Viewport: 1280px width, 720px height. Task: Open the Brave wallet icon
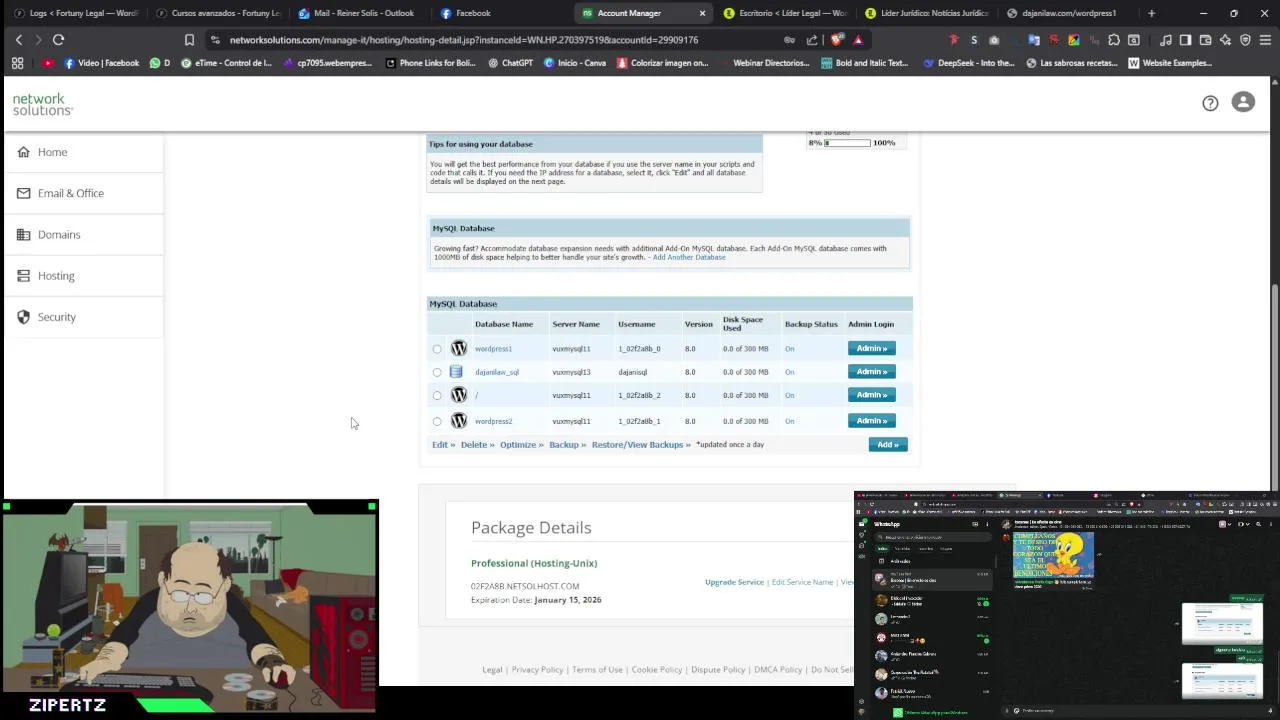click(1205, 40)
